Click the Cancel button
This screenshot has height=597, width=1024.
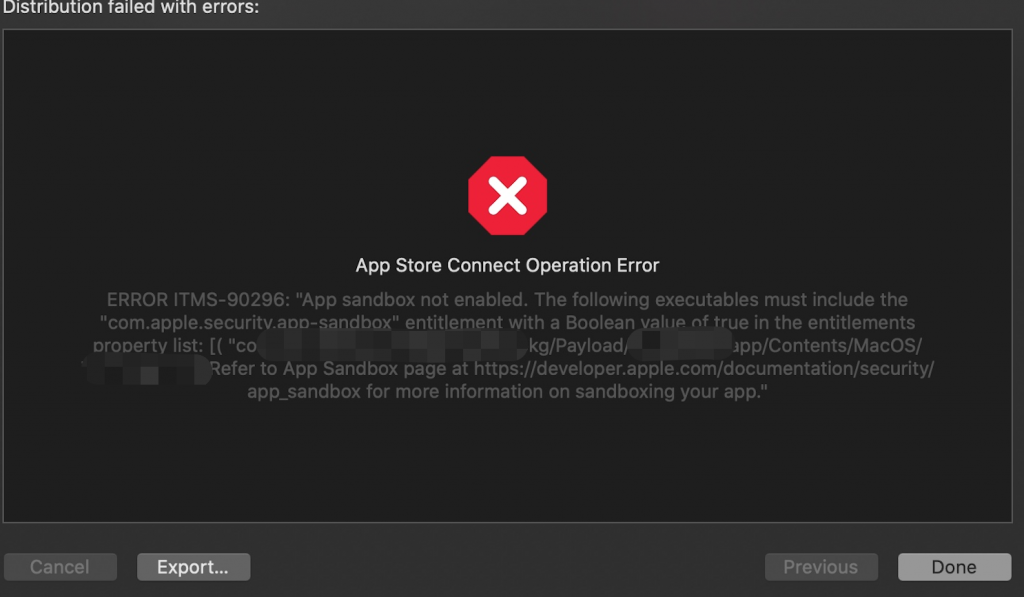click(60, 567)
